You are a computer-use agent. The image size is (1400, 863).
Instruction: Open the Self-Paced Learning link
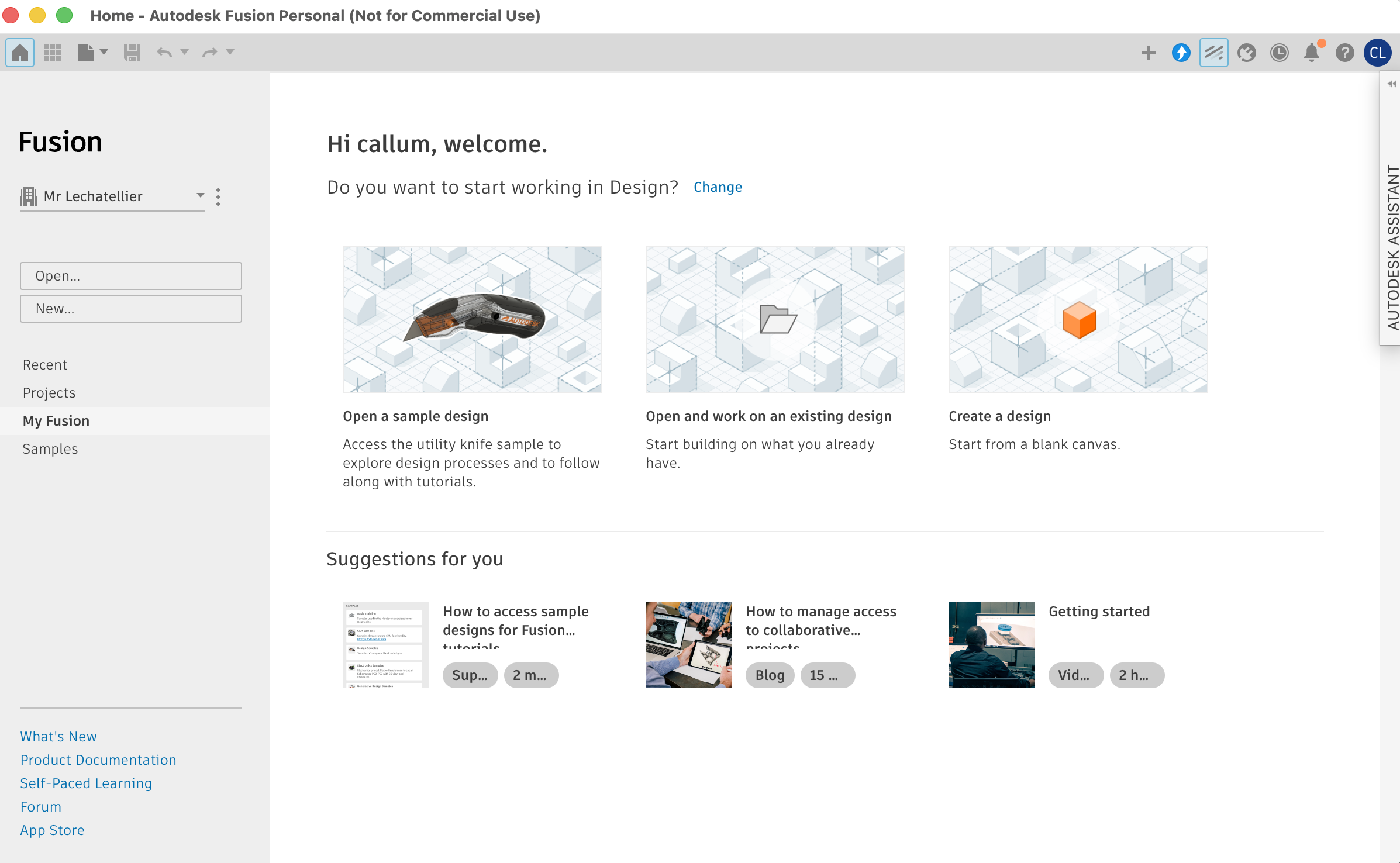pyautogui.click(x=86, y=783)
